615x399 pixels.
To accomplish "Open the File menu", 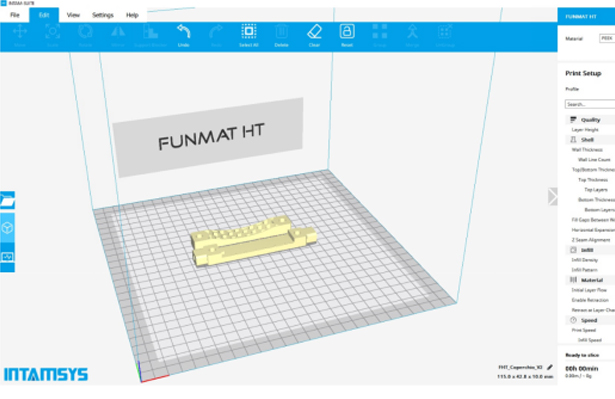I will tap(15, 15).
